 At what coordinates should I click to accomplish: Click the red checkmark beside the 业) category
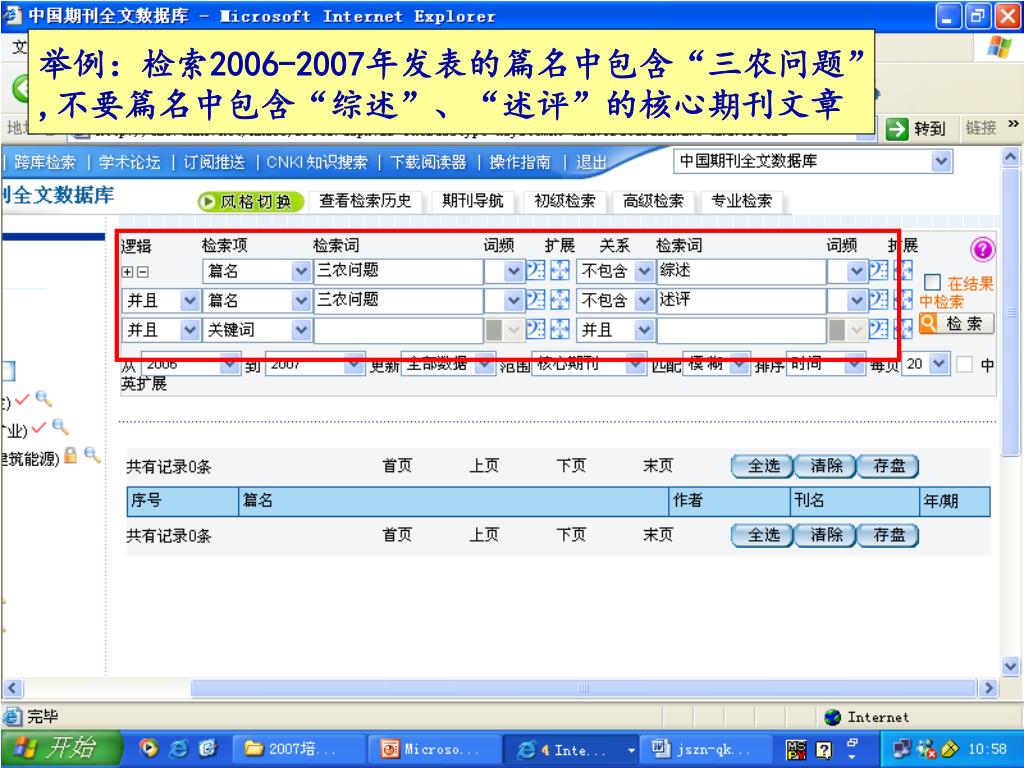pyautogui.click(x=39, y=428)
